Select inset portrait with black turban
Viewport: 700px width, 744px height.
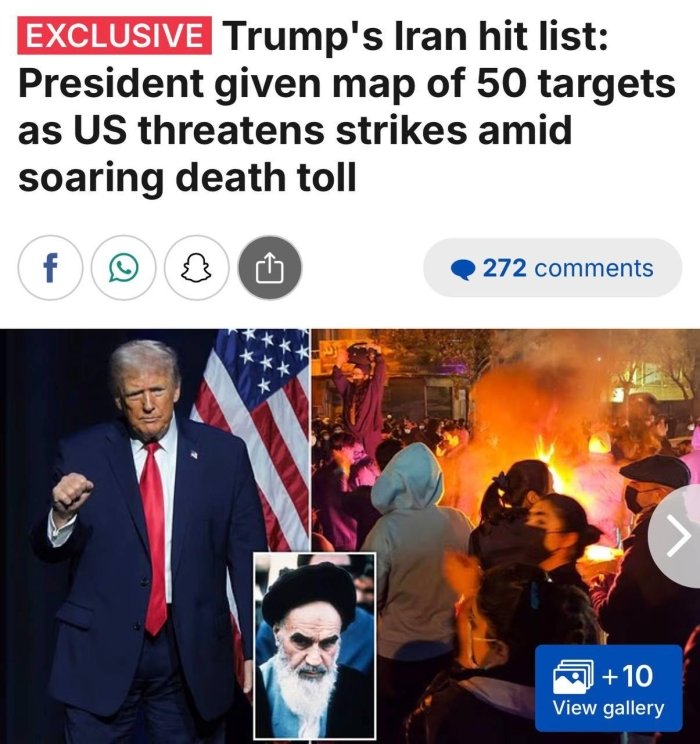click(315, 646)
